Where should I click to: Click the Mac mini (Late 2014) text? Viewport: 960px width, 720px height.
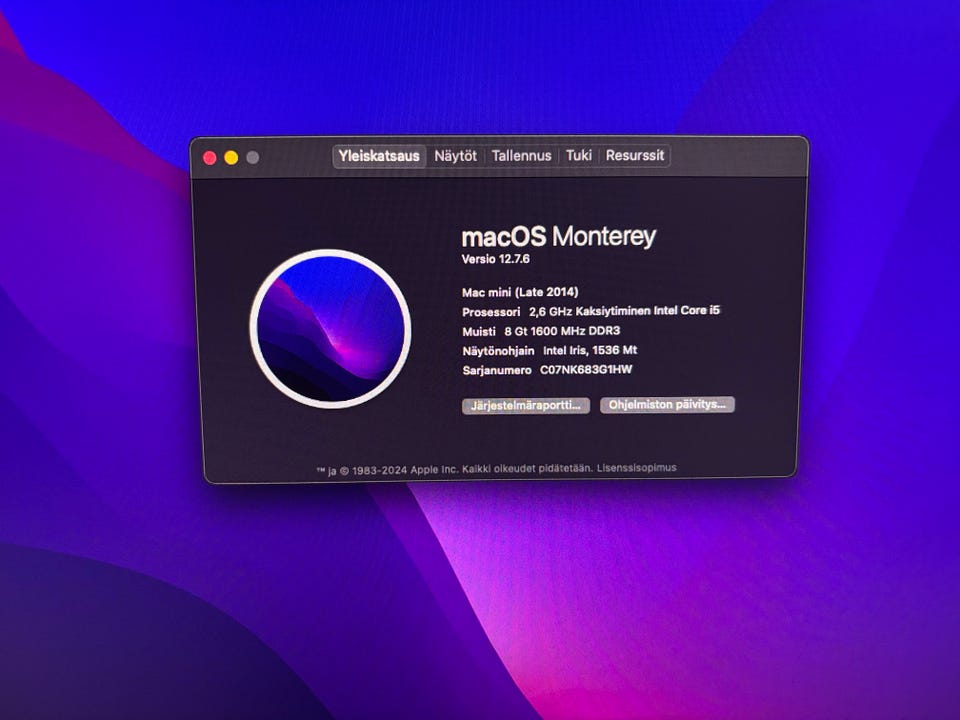pos(520,292)
